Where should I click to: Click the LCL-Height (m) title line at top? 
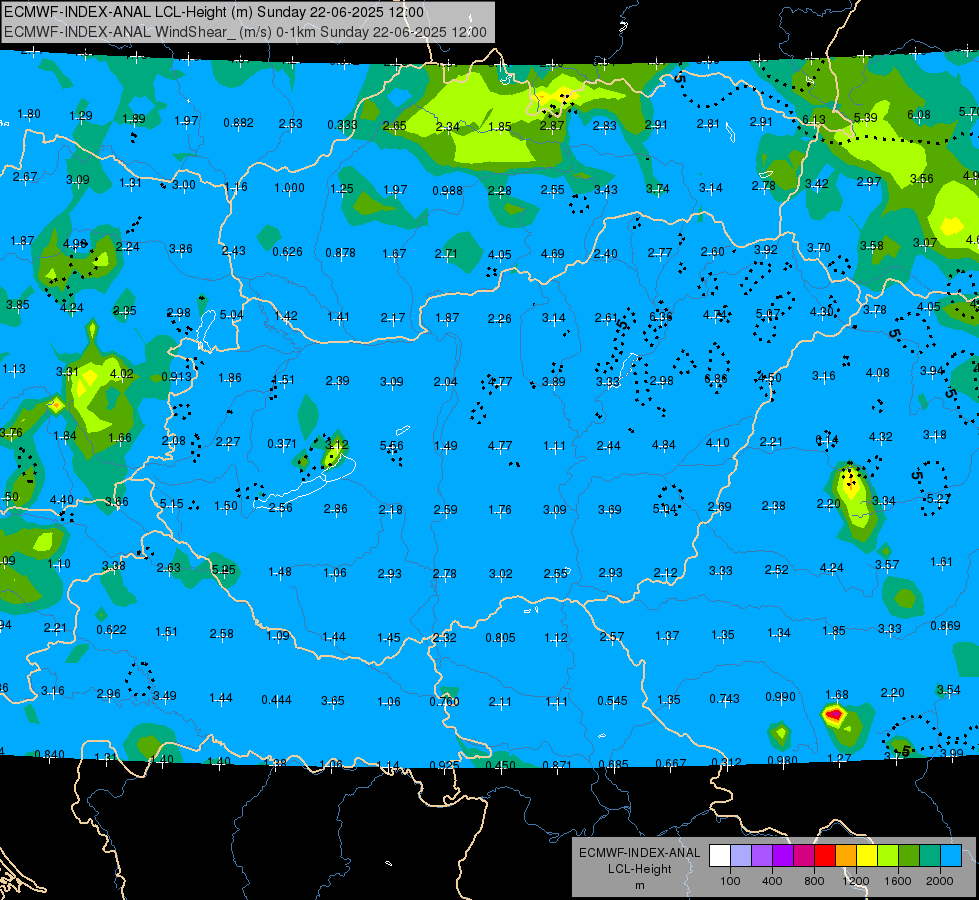pos(214,12)
